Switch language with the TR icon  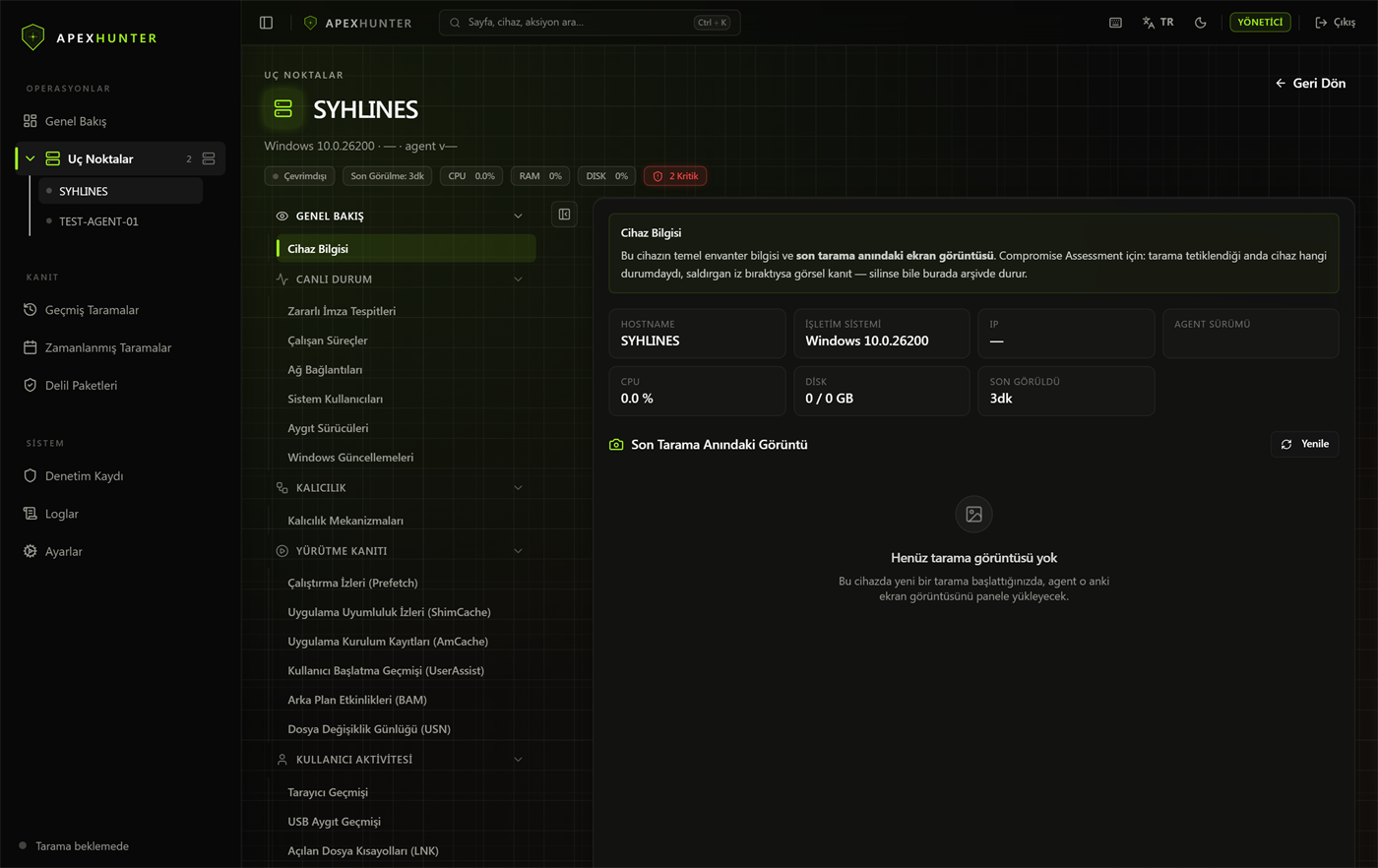1158,23
